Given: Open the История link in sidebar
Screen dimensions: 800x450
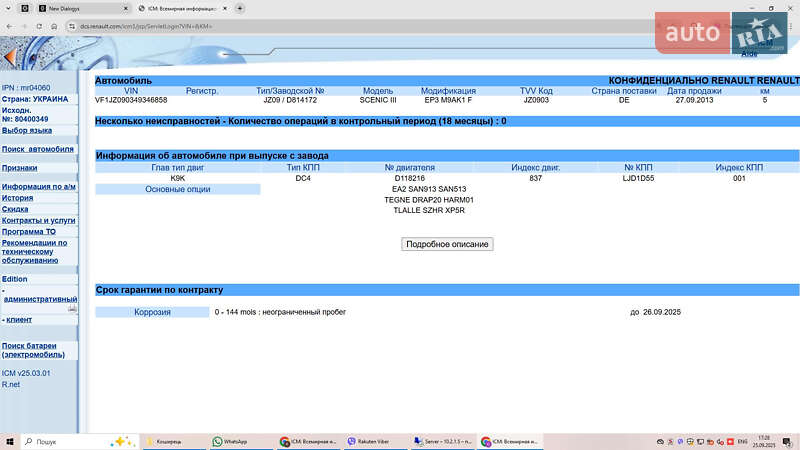Looking at the screenshot, I should (18, 198).
